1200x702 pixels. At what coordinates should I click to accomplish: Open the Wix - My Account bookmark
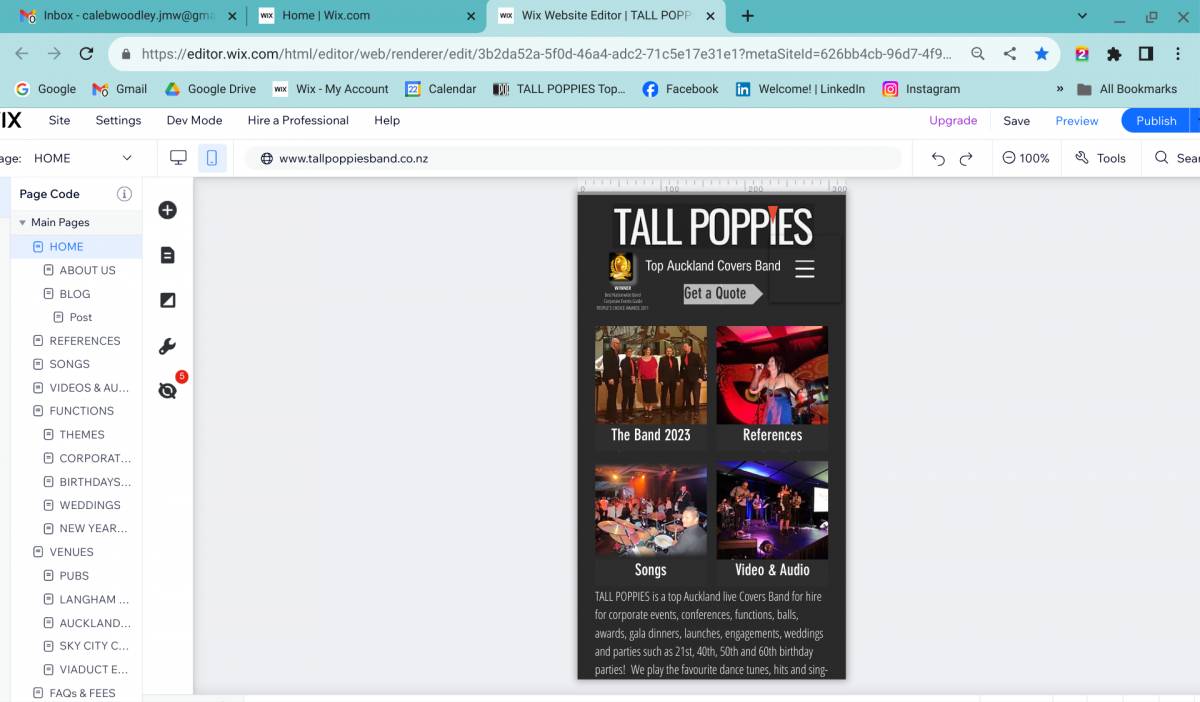pyautogui.click(x=331, y=89)
